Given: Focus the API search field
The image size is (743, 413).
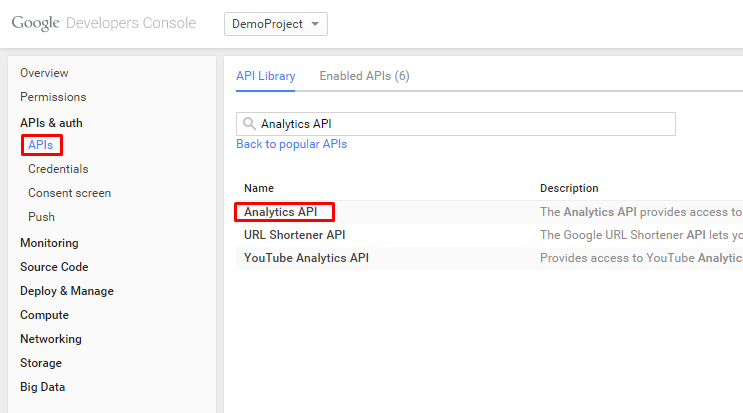Looking at the screenshot, I should tap(456, 124).
